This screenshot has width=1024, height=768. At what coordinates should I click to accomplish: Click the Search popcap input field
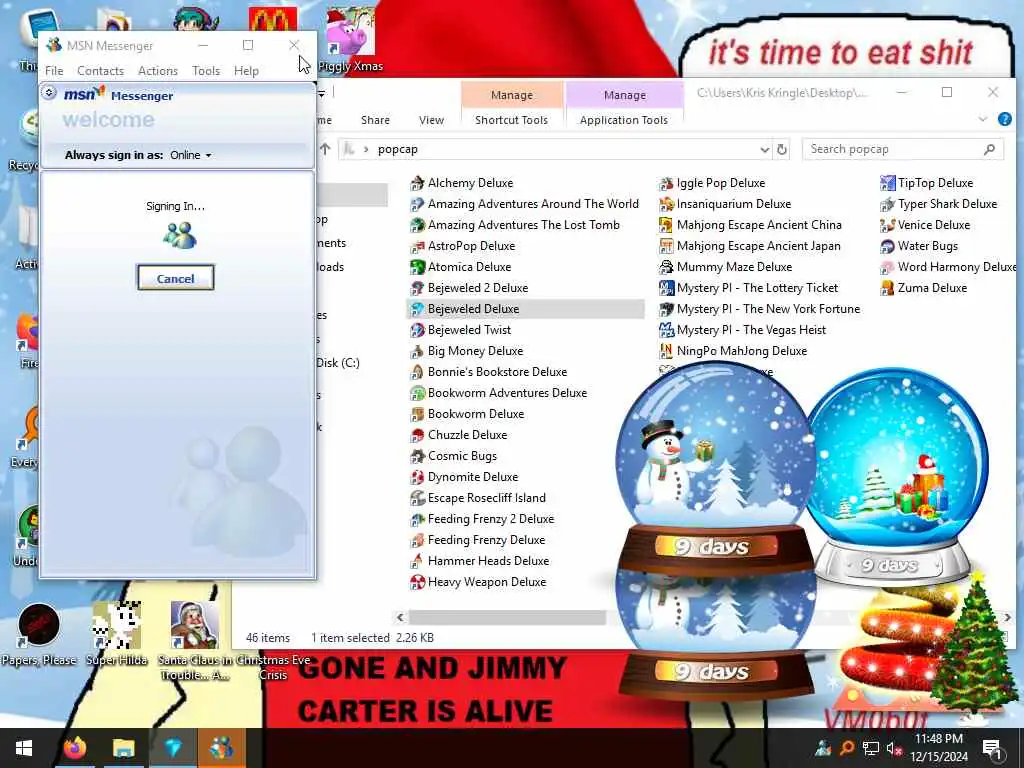pyautogui.click(x=902, y=150)
